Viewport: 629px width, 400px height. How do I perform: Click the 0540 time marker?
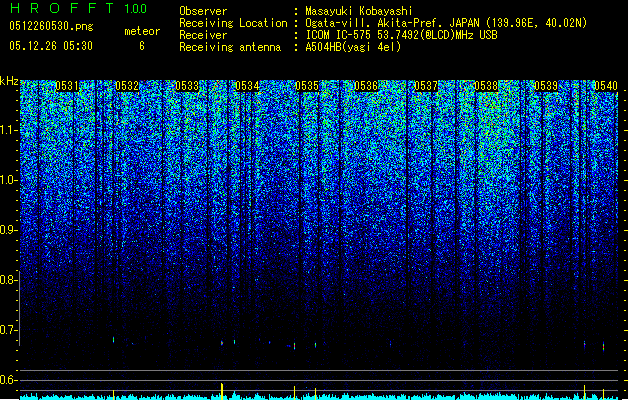click(606, 86)
